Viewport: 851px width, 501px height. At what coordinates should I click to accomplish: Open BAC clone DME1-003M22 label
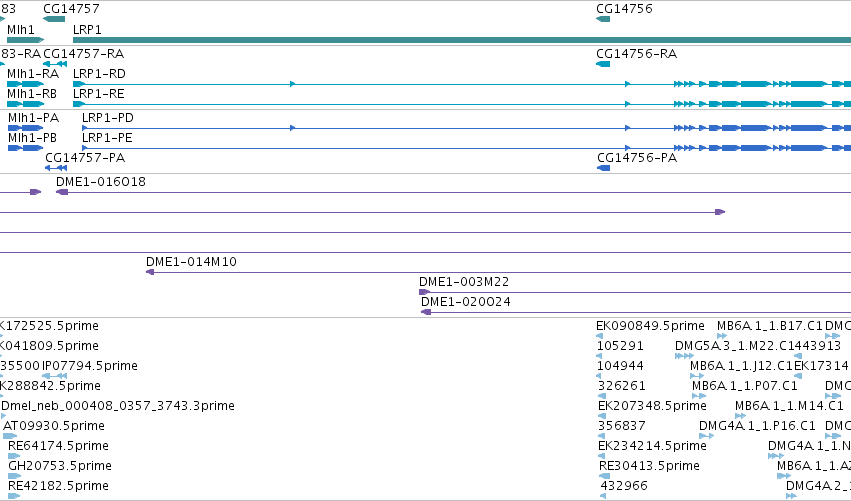464,282
